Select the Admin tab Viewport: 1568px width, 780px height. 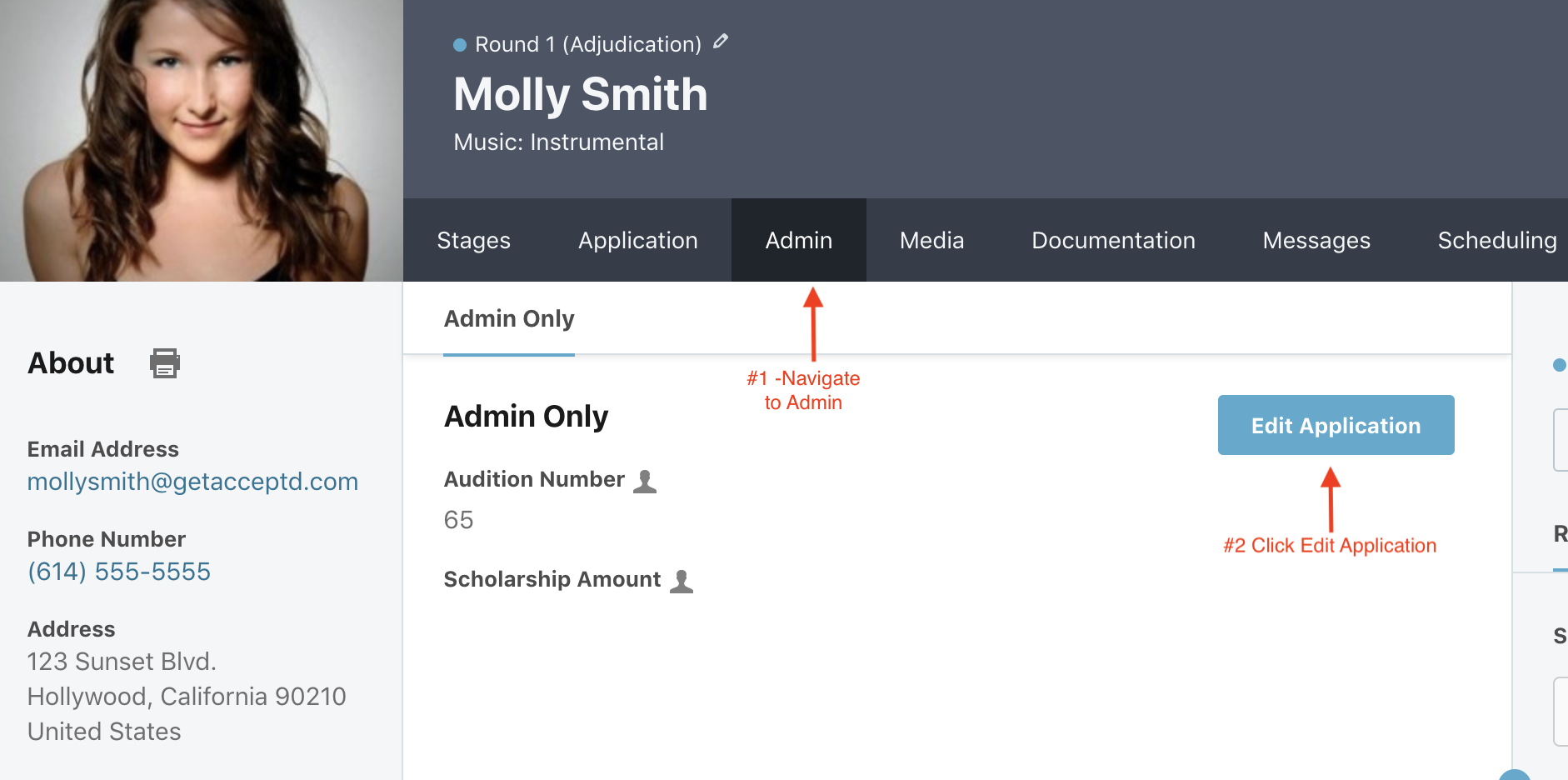click(799, 240)
